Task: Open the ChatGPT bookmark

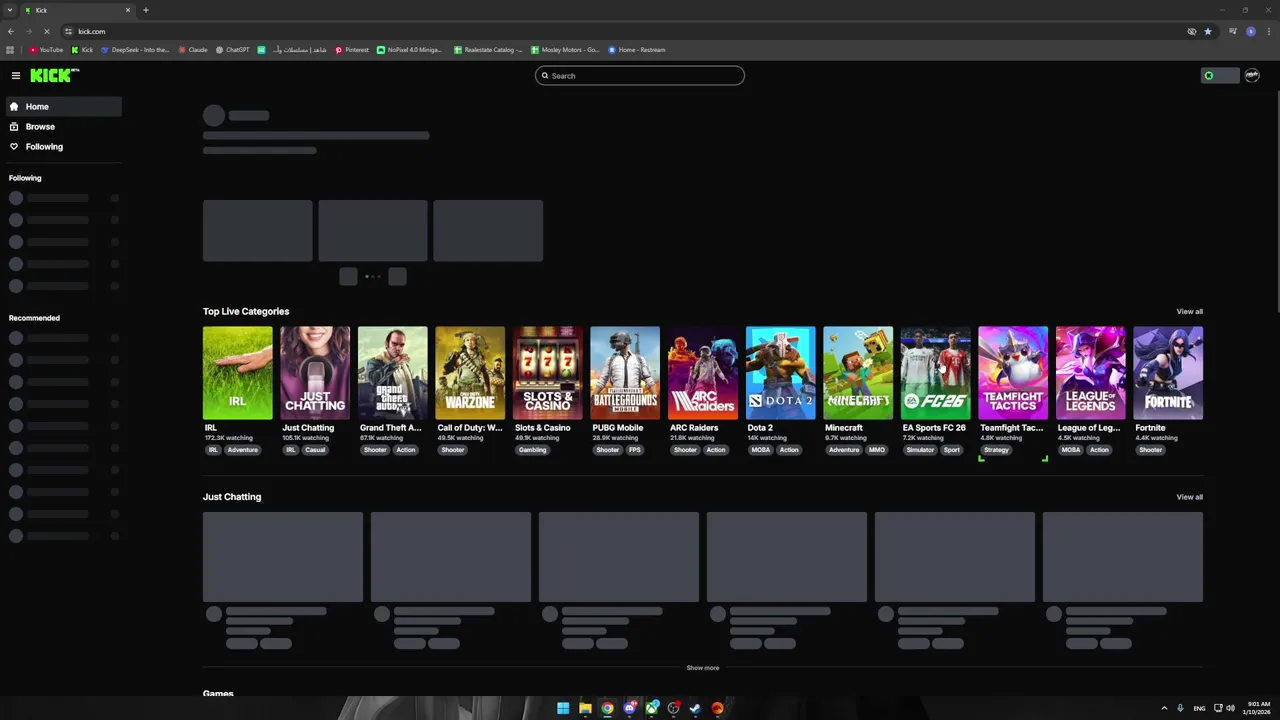Action: [232, 49]
